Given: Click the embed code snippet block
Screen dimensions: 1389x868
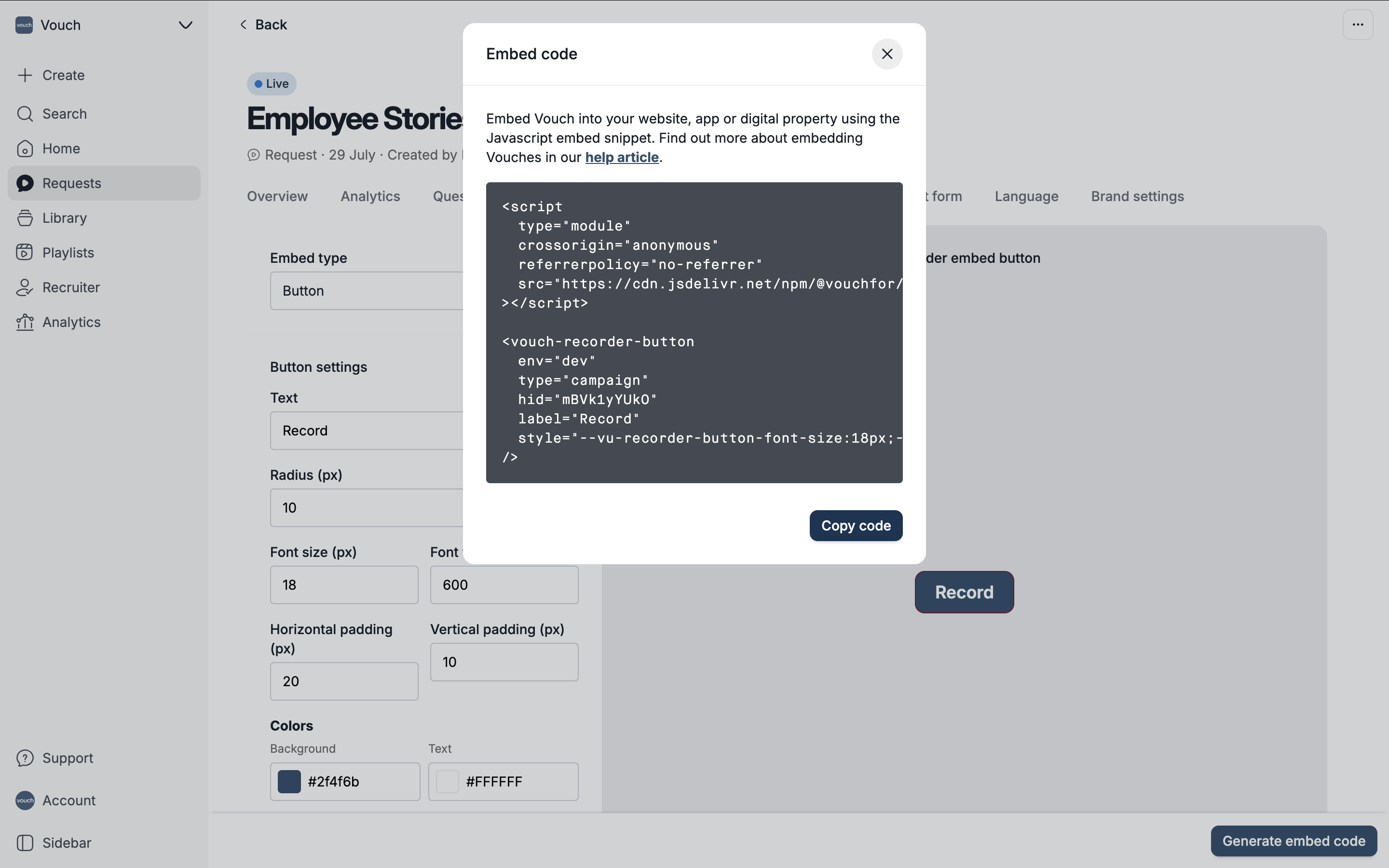Looking at the screenshot, I should [x=694, y=333].
